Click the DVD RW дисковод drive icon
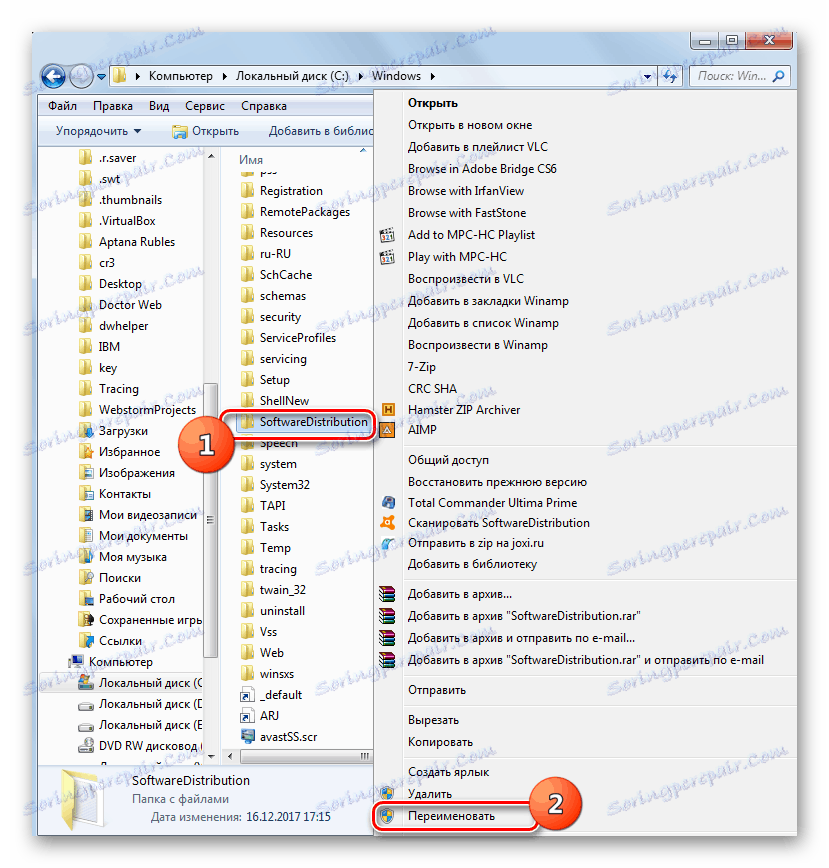The height and width of the screenshot is (868, 829). click(86, 746)
